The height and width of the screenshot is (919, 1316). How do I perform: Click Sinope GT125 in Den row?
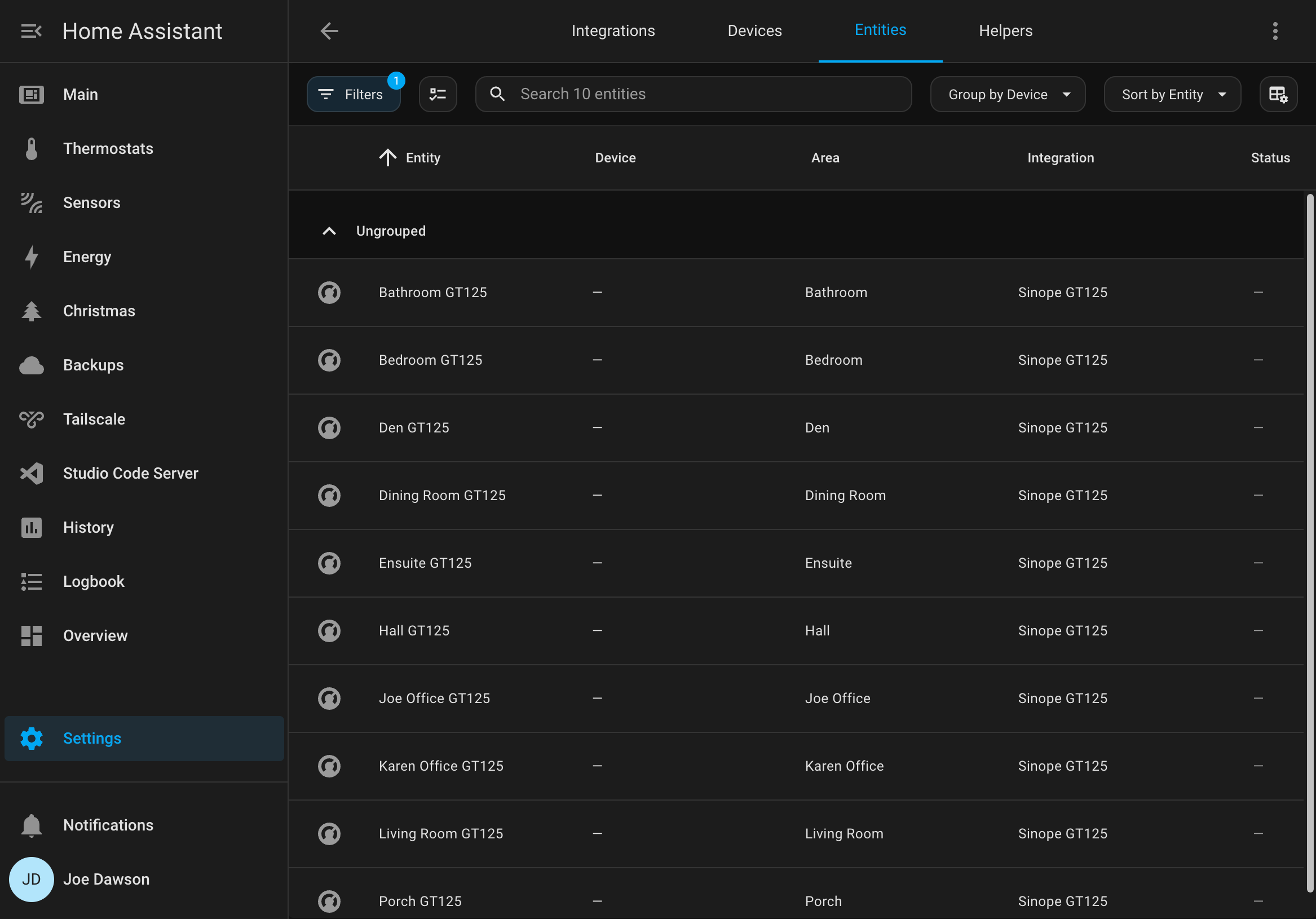click(1062, 428)
